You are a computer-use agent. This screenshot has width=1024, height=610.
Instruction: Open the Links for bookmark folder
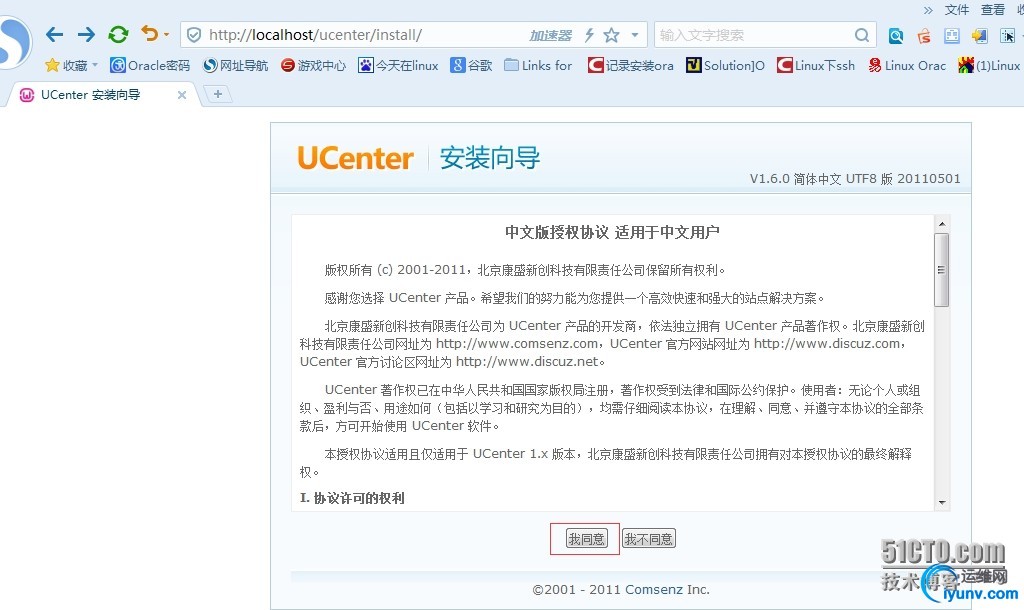point(539,65)
